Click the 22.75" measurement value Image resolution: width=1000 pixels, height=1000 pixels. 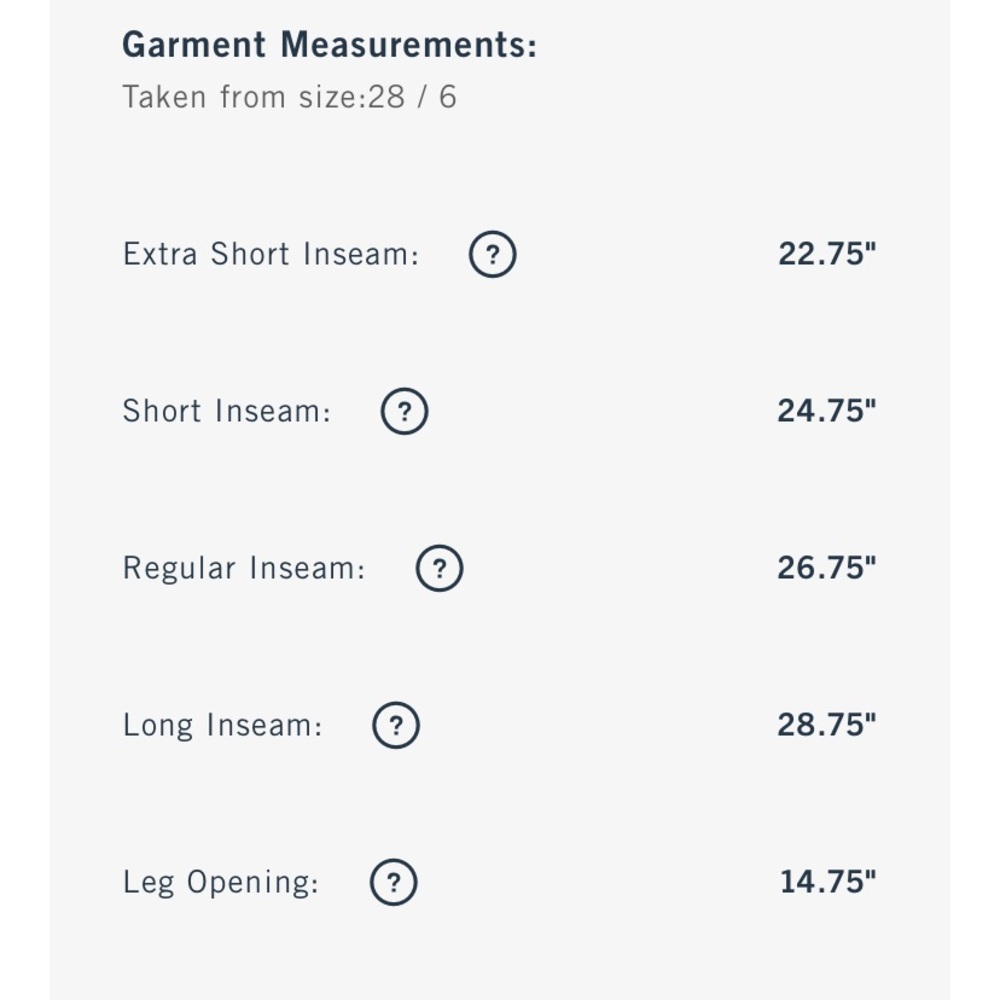[827, 254]
